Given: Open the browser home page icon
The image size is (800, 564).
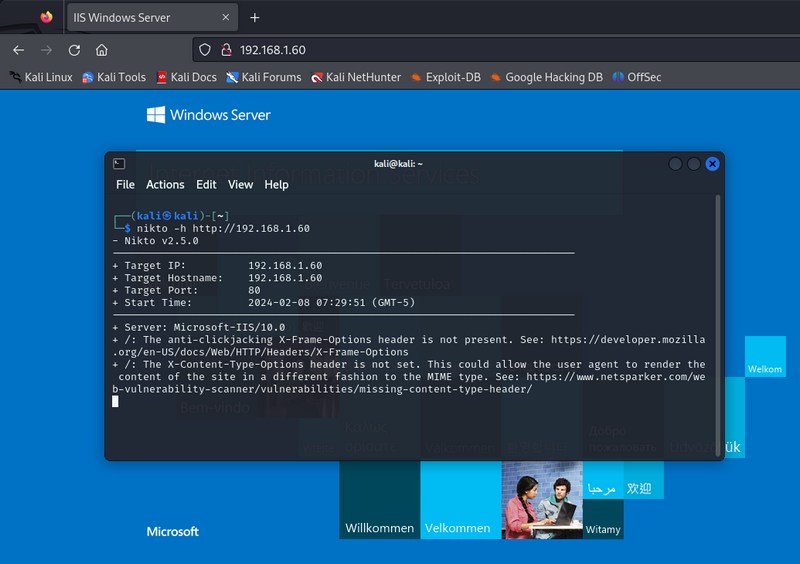Looking at the screenshot, I should point(102,50).
